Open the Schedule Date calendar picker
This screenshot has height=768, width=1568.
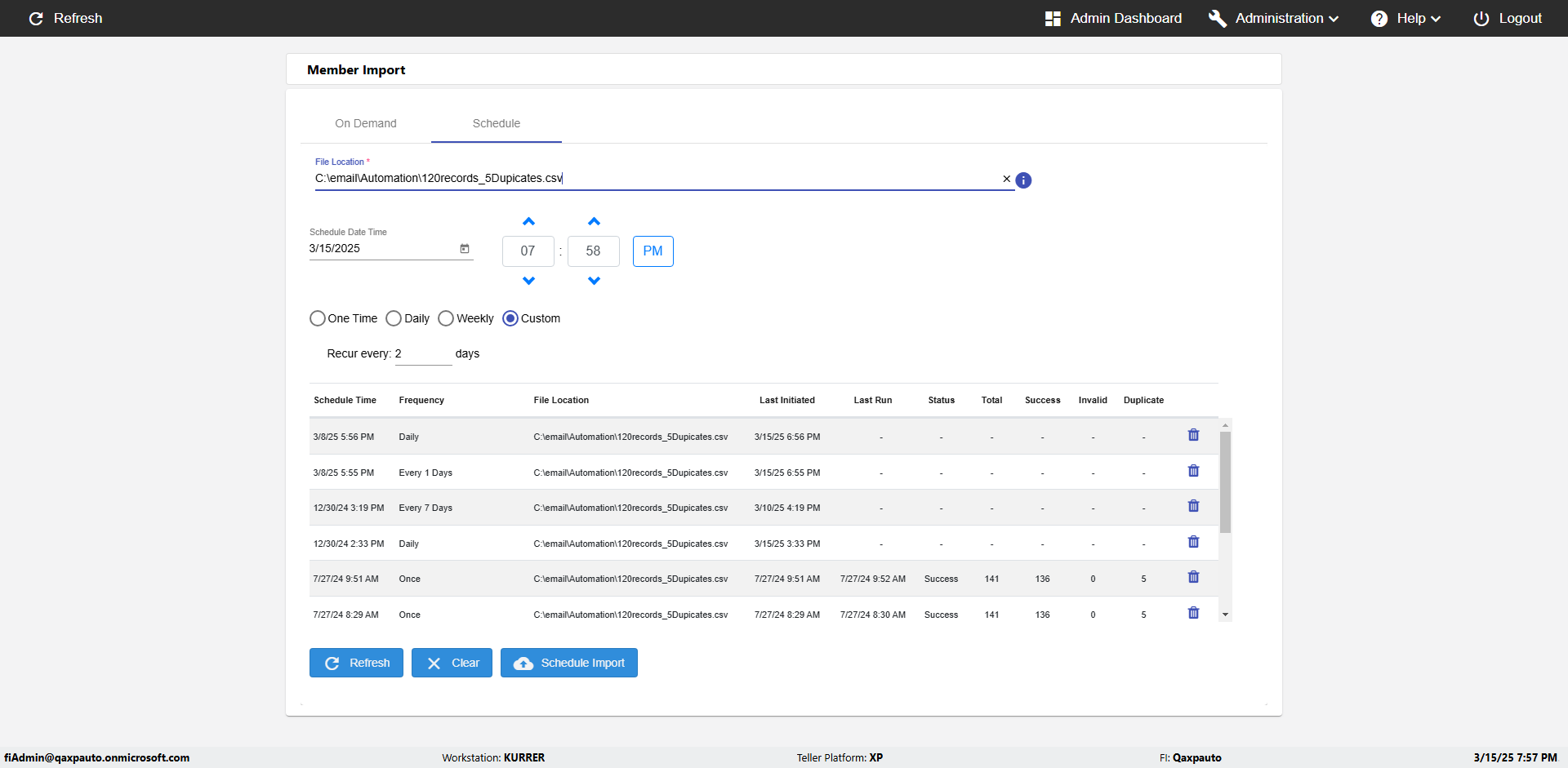[465, 249]
